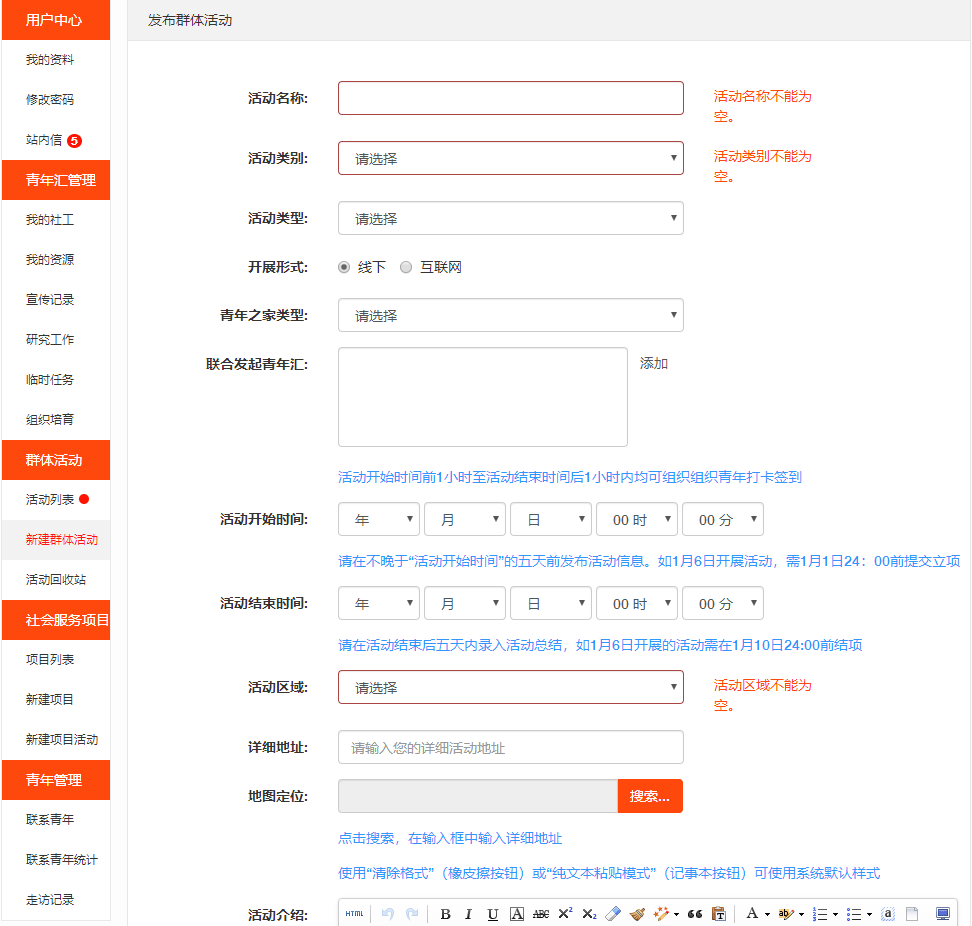Open the start time 00 时 dropdown
This screenshot has width=972, height=926.
(637, 519)
